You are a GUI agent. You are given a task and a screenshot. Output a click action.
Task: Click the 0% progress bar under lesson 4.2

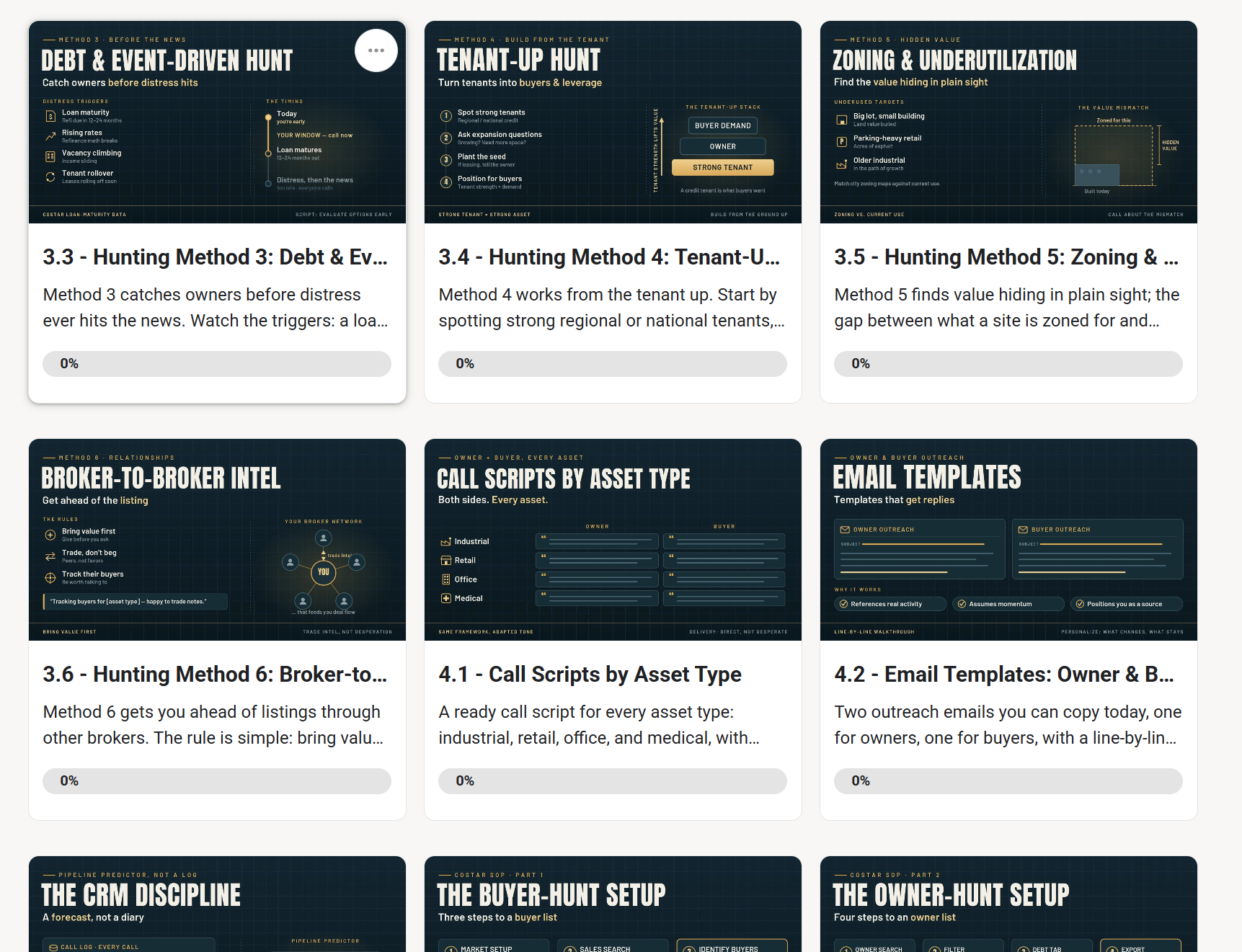pyautogui.click(x=1008, y=781)
